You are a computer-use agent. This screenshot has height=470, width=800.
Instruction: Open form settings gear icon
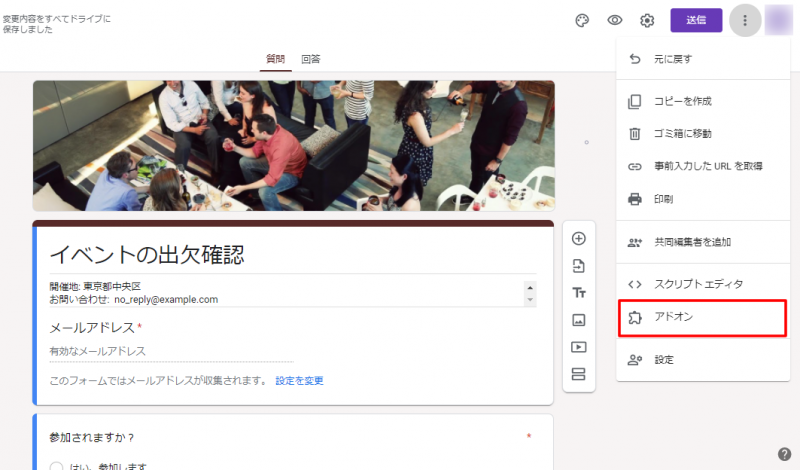pos(647,20)
